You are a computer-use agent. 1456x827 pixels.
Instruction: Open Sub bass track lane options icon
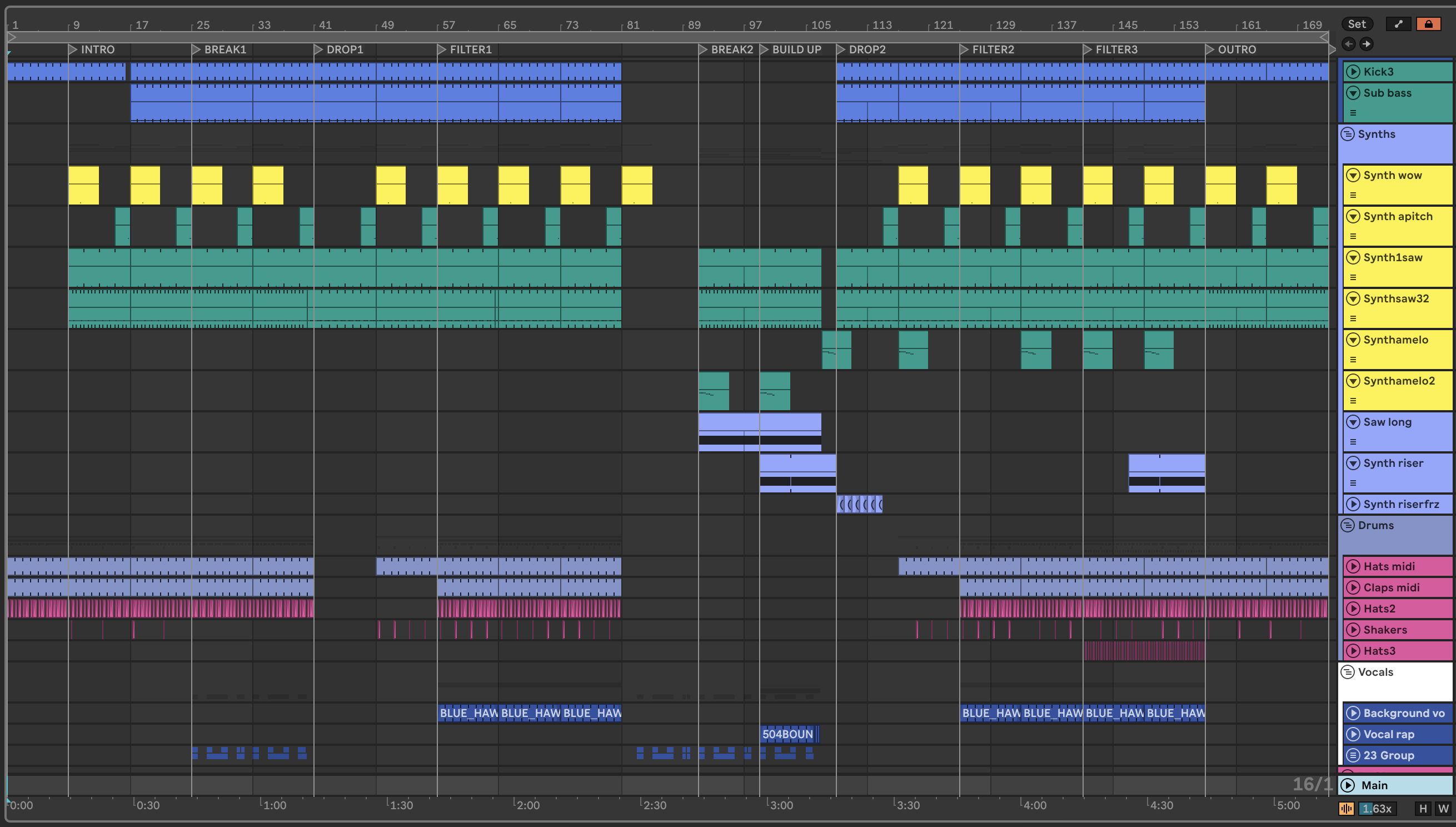[x=1353, y=112]
